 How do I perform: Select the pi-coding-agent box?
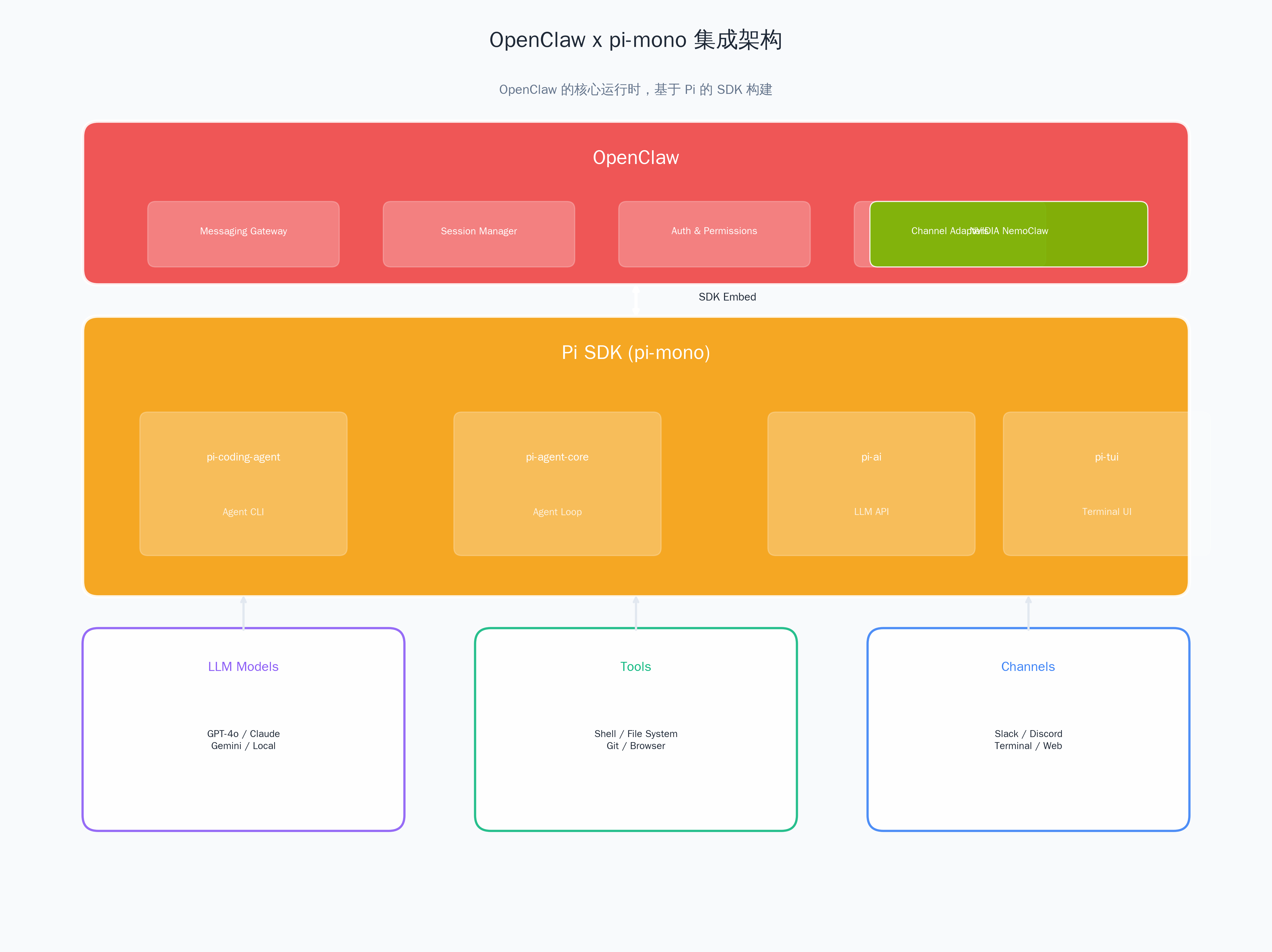click(x=243, y=483)
